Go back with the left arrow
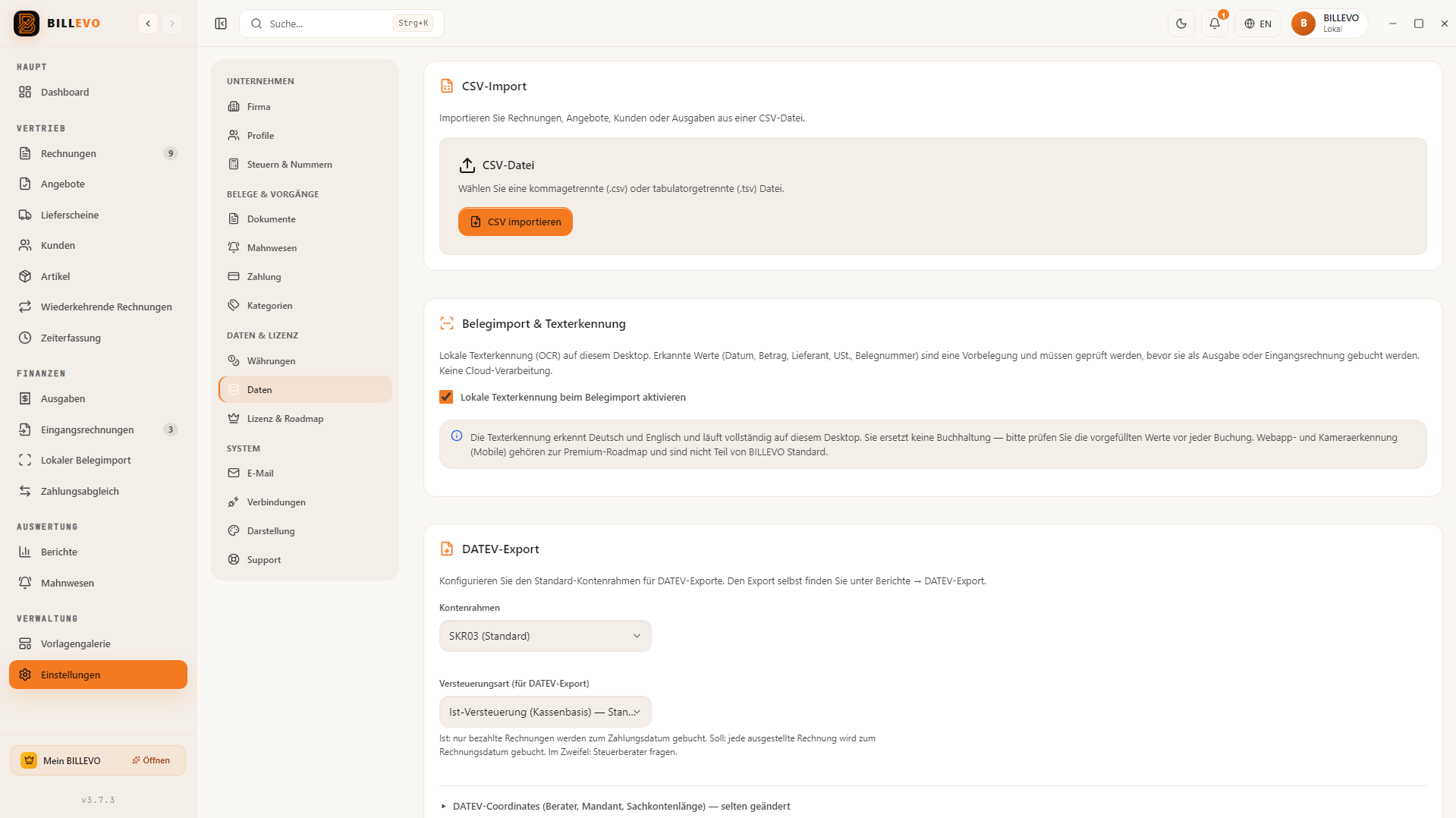Viewport: 1456px width, 818px height. [148, 24]
